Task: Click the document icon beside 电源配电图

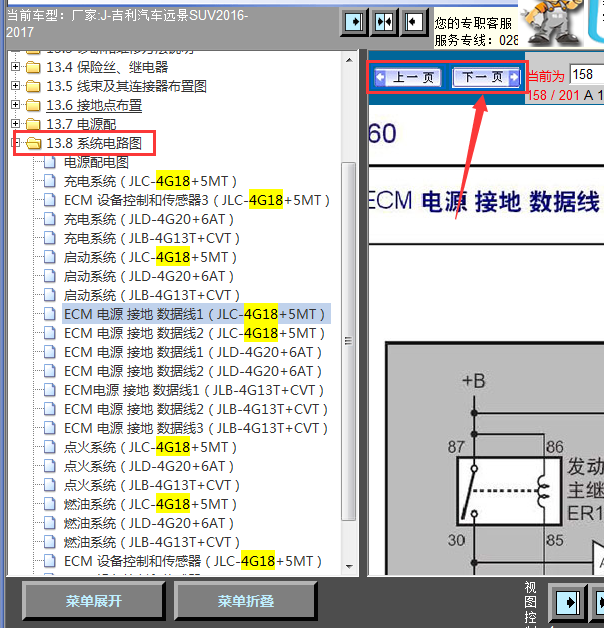Action: (50, 162)
